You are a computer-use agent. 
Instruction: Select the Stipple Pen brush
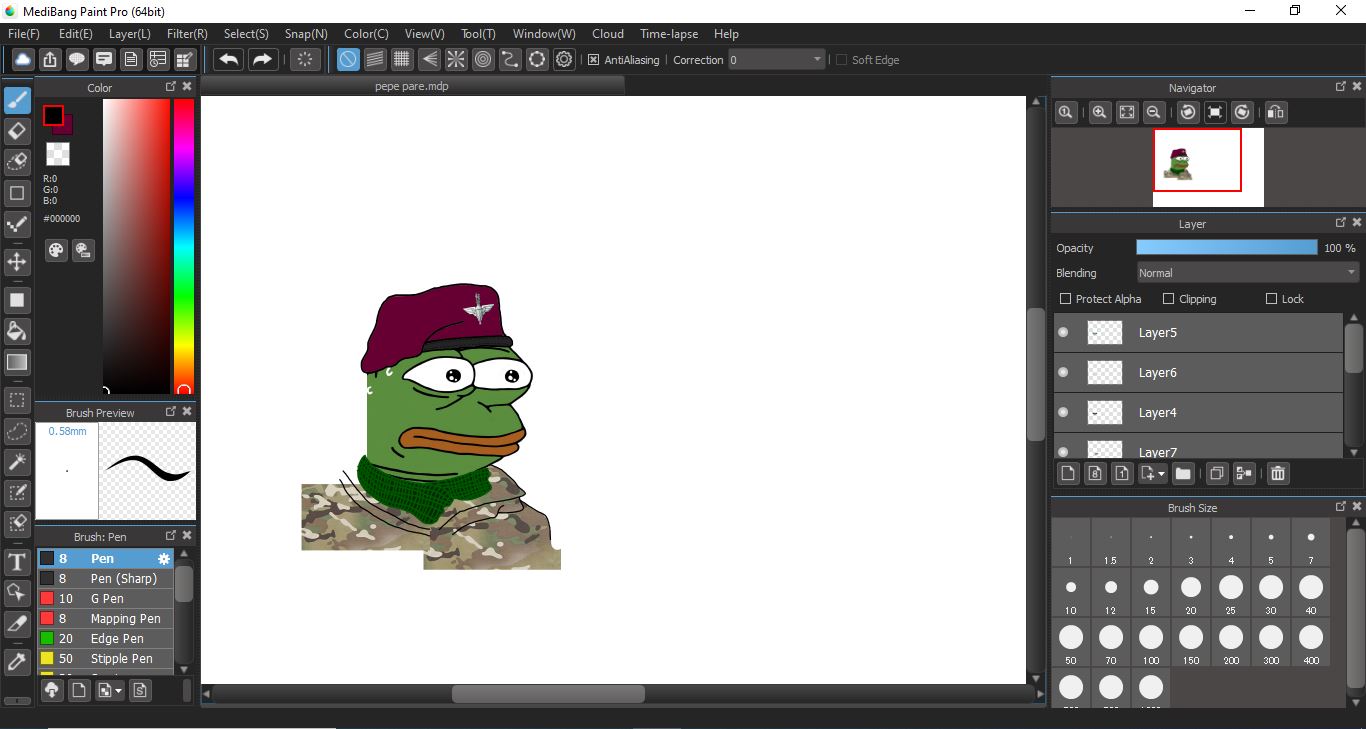(x=106, y=659)
